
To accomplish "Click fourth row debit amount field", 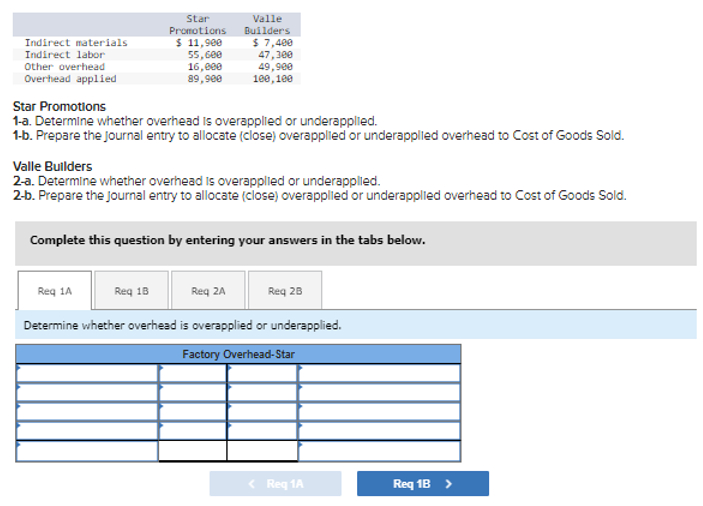I will (x=193, y=431).
